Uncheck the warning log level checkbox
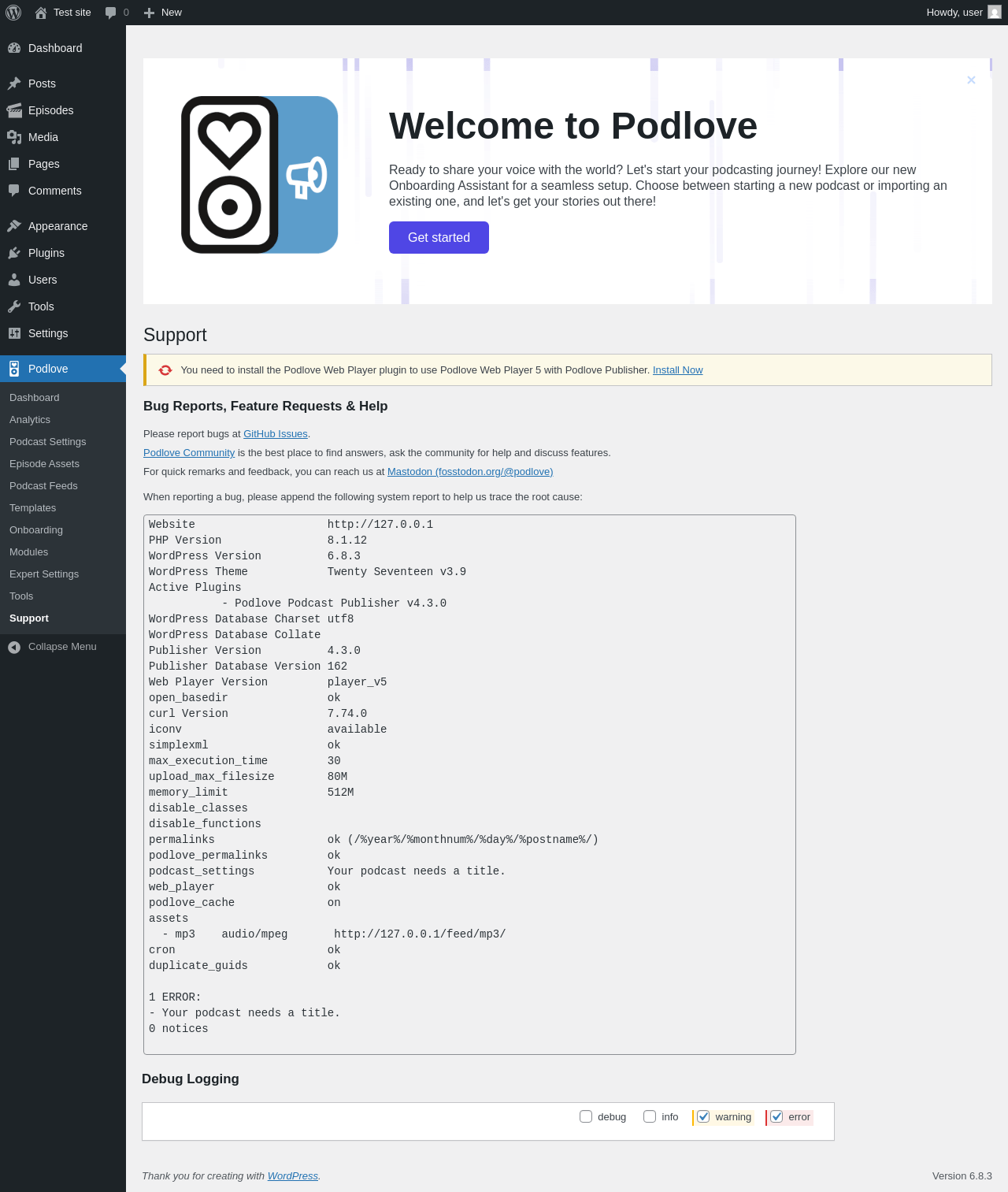 click(704, 1116)
